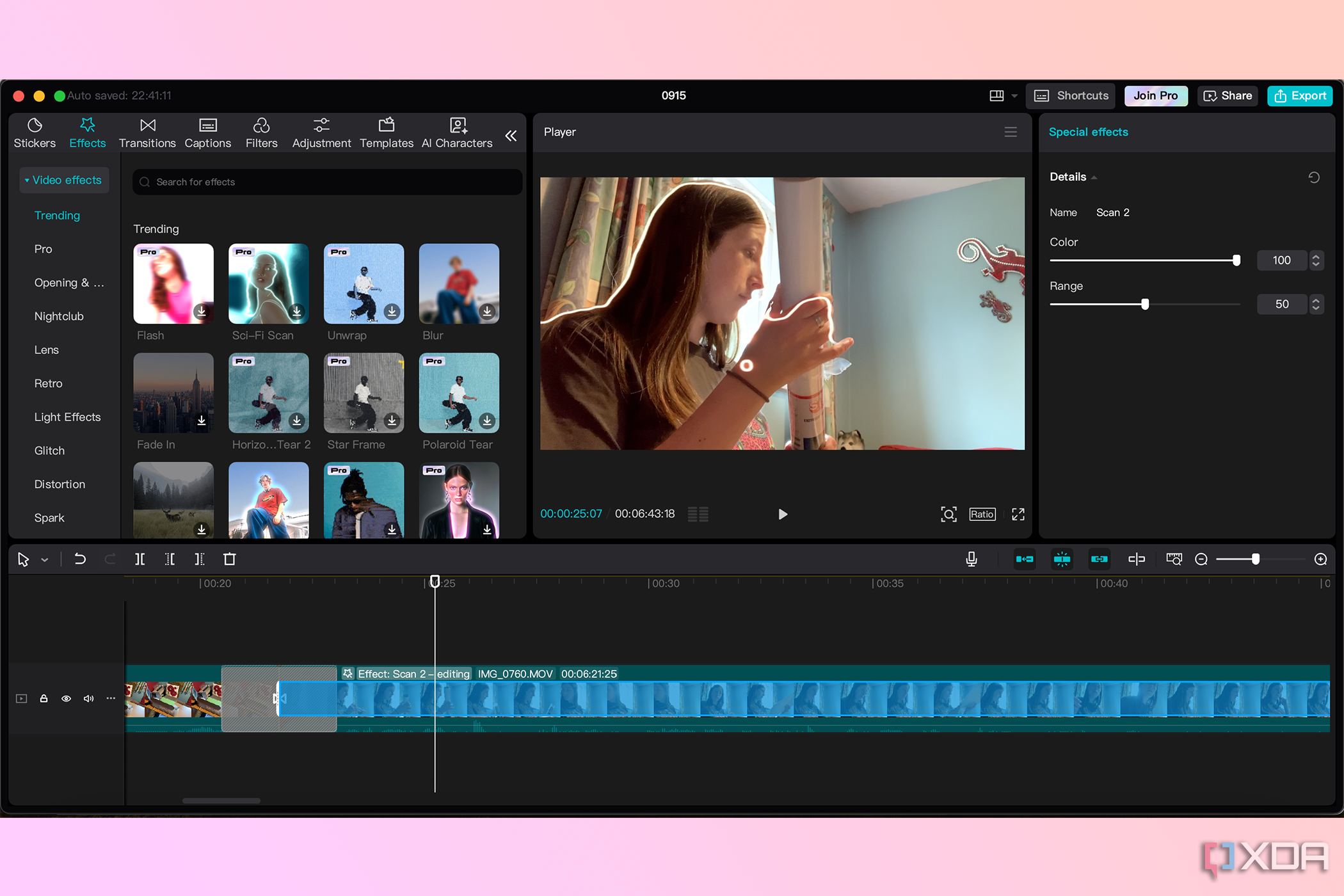Expand the Player options menu
This screenshot has height=896, width=1344.
coord(1010,131)
